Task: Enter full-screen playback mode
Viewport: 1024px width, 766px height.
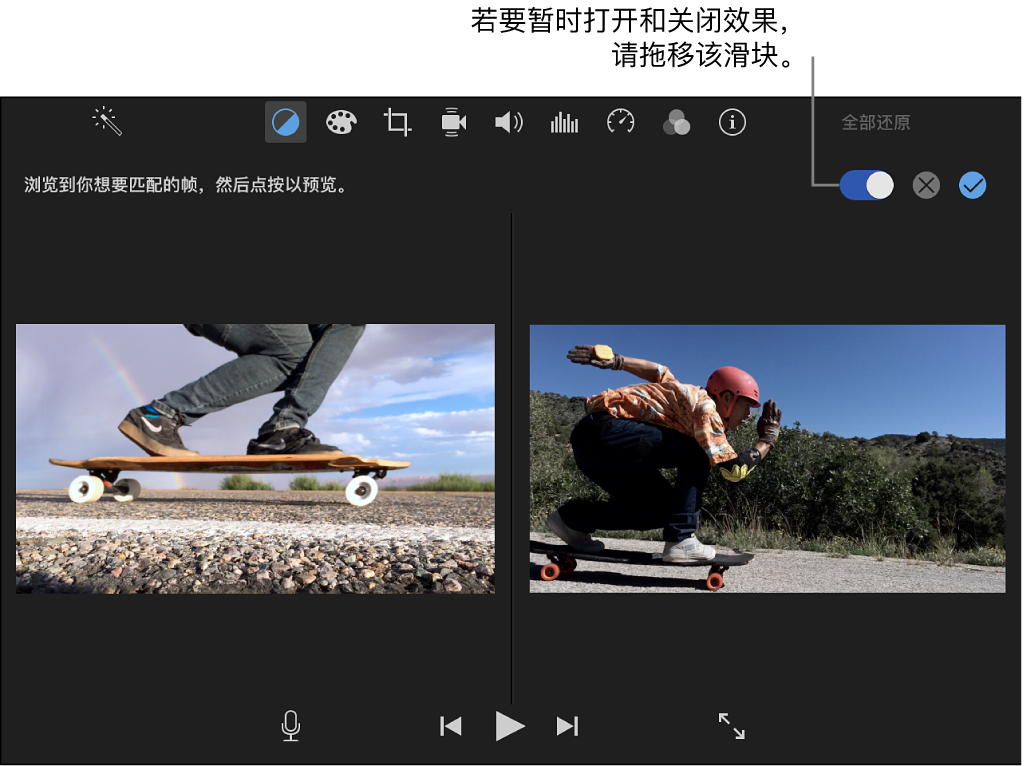Action: coord(732,726)
